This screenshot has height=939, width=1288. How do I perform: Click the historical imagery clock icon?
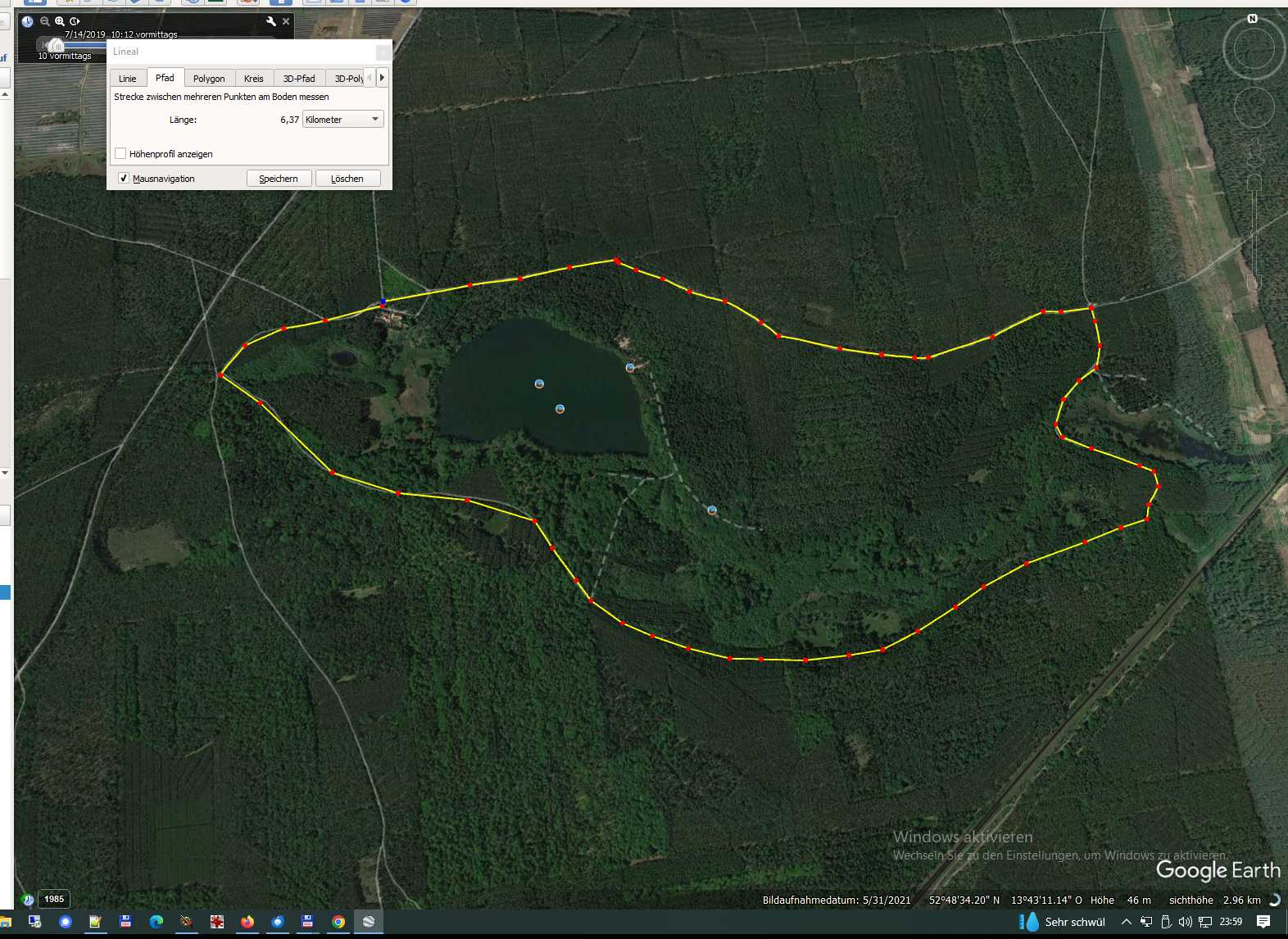click(27, 21)
